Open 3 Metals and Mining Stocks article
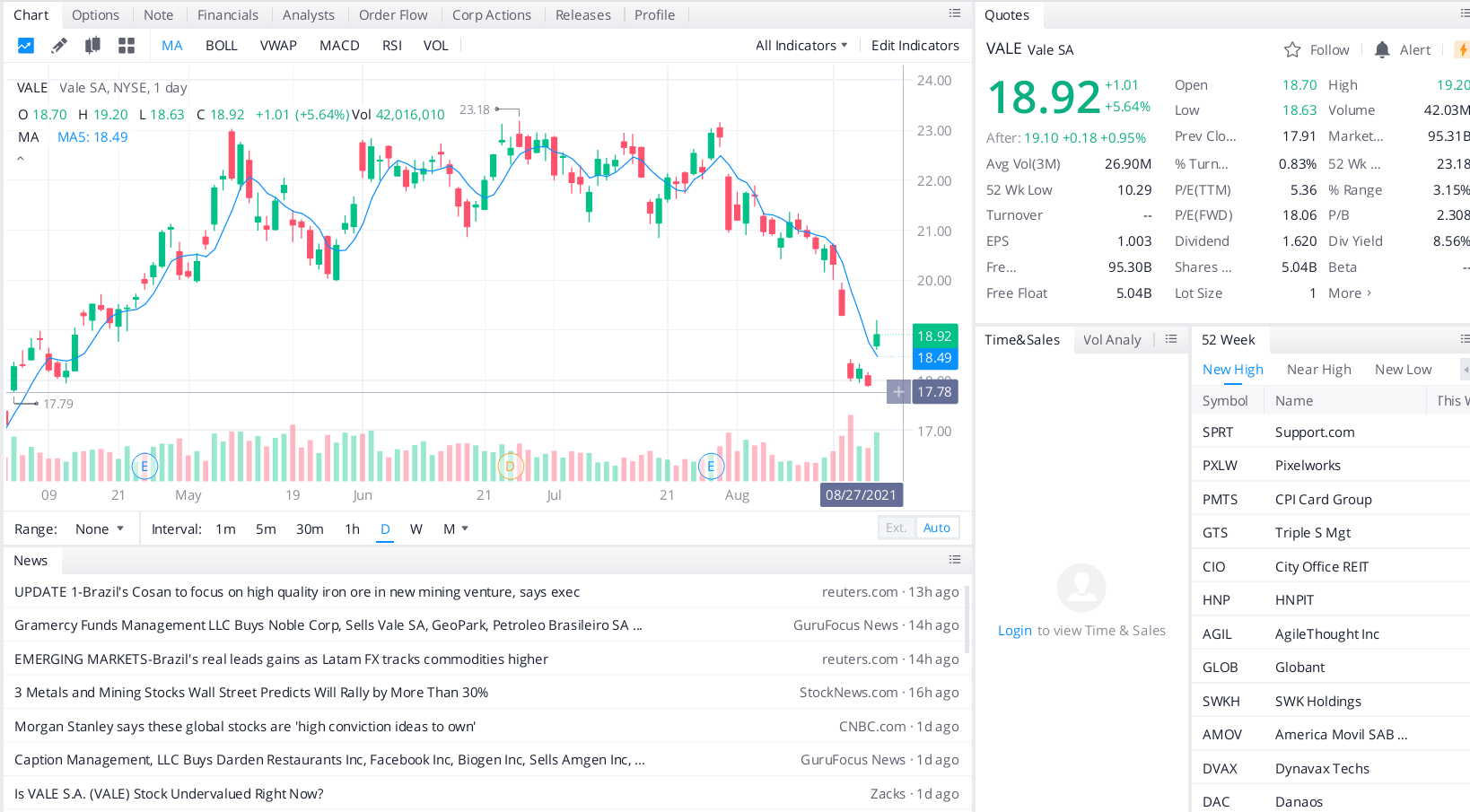This screenshot has width=1470, height=812. tap(251, 693)
